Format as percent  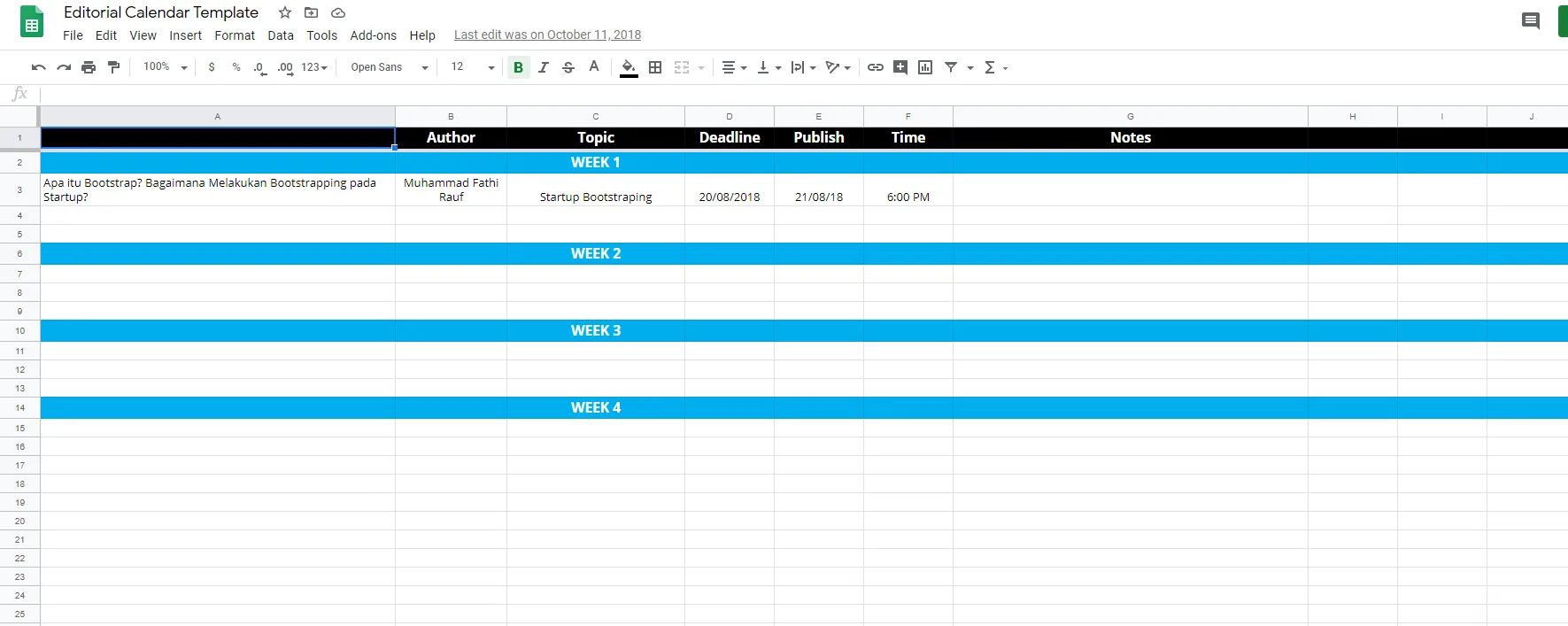[x=236, y=67]
